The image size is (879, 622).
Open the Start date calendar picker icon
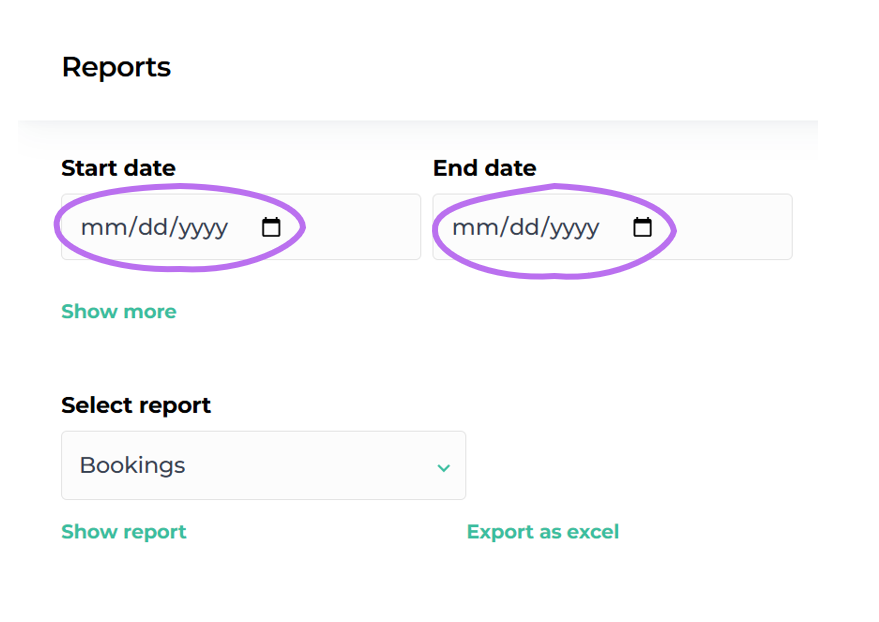point(271,228)
